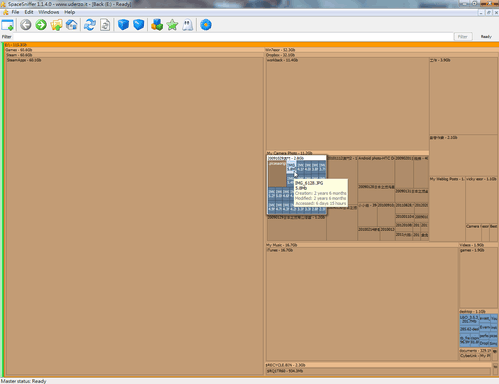
Task: Select the SteamApps folder block
Action: coord(135,216)
